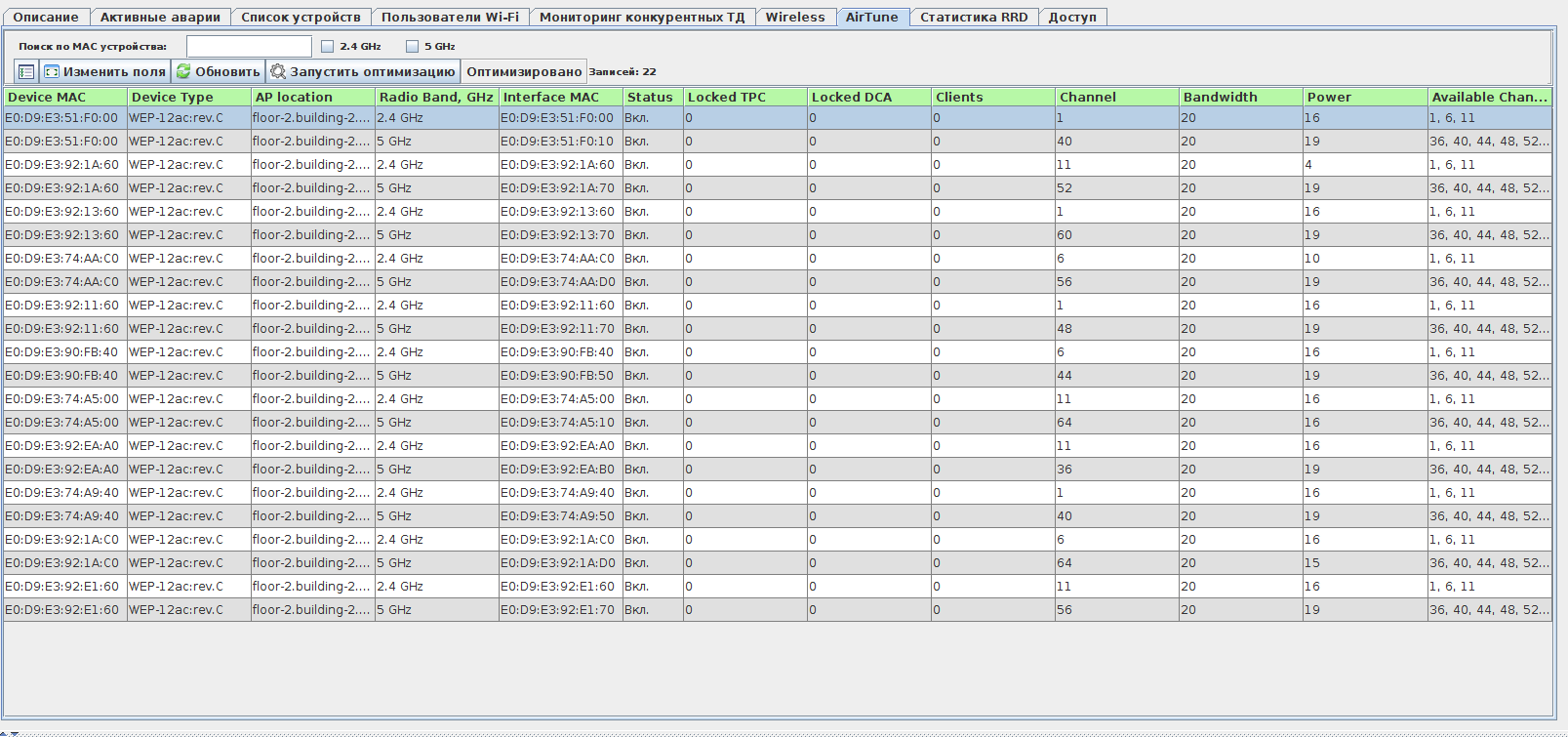
Task: Open the Пользователи Wi-Fi tab
Action: (x=450, y=17)
